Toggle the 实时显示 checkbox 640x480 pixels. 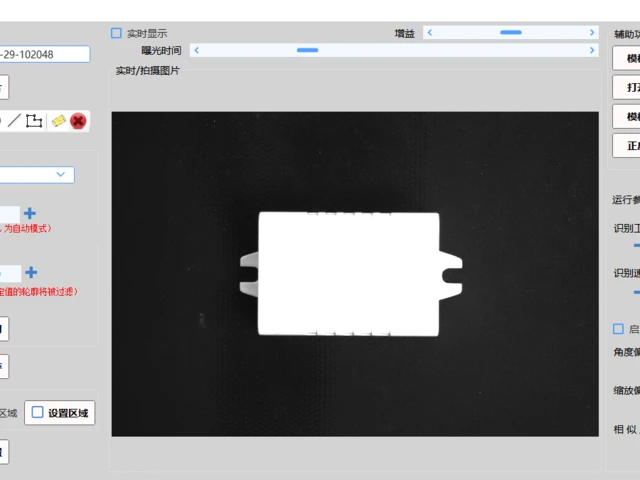pos(116,33)
